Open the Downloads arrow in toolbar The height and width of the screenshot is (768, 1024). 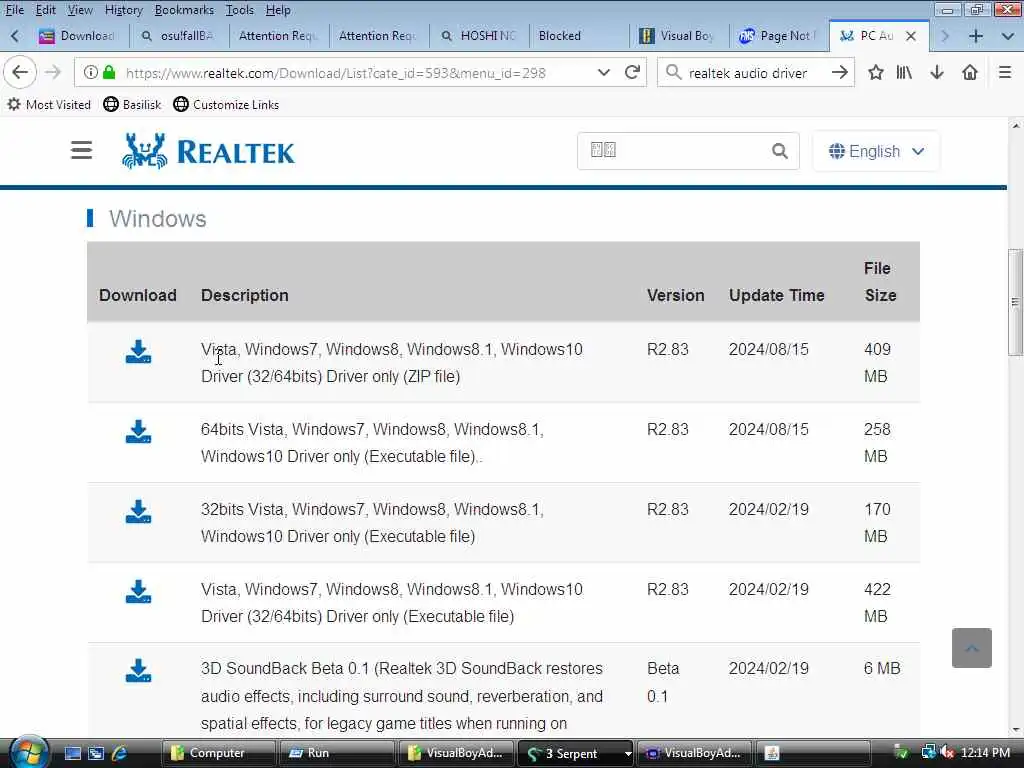tap(937, 72)
